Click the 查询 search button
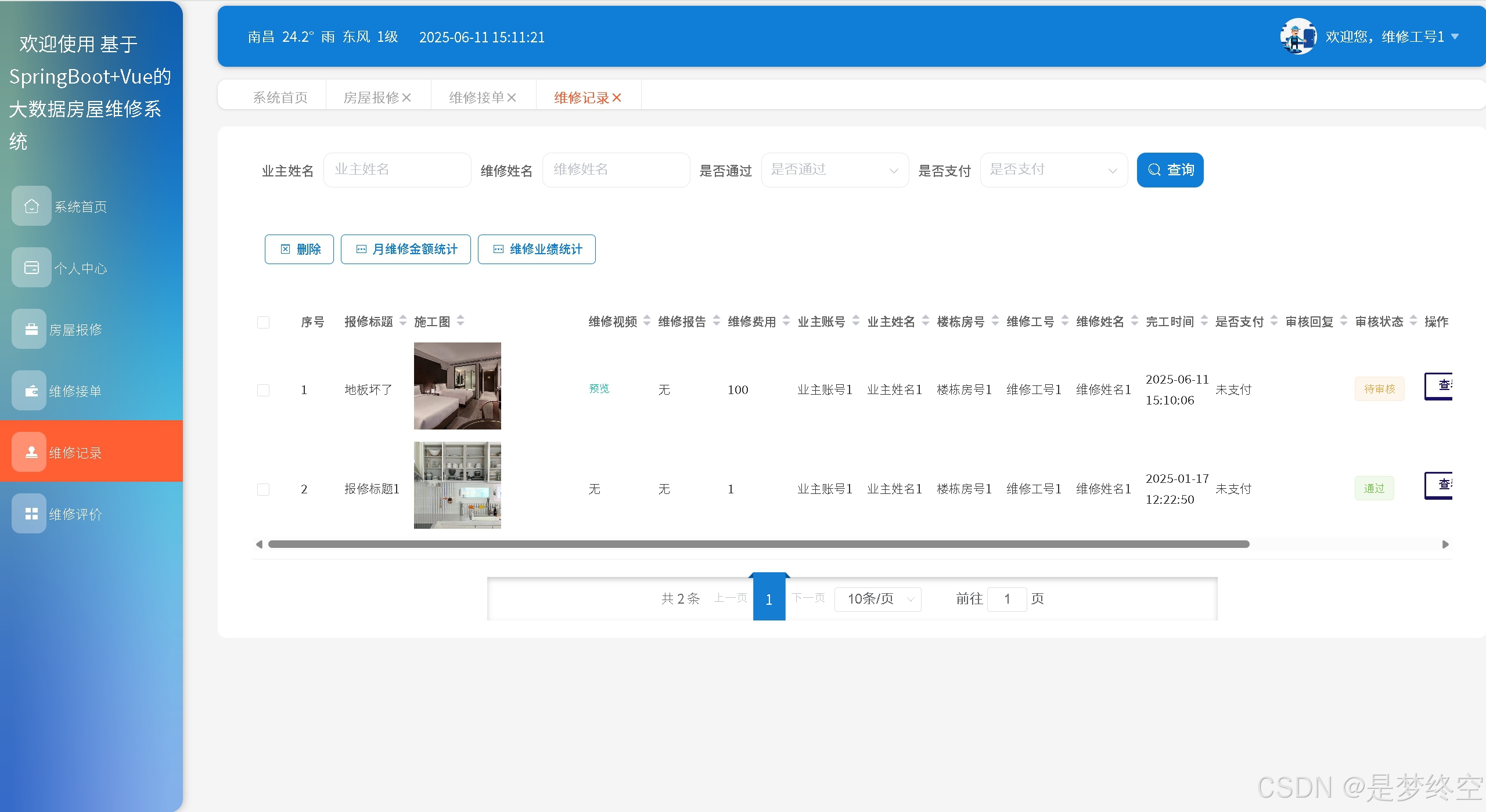Viewport: 1486px width, 812px height. coord(1170,170)
